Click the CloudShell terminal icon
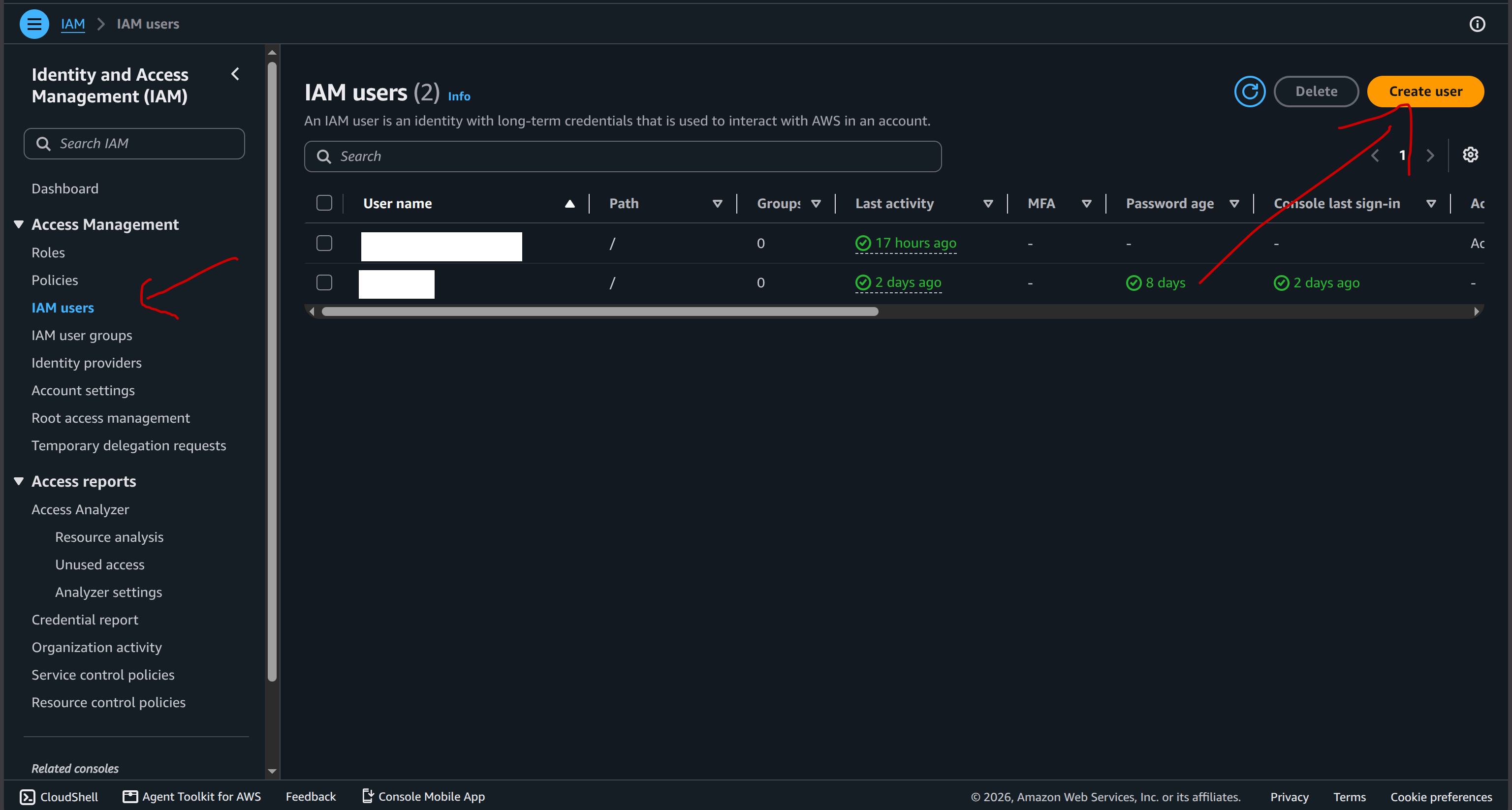 [27, 797]
